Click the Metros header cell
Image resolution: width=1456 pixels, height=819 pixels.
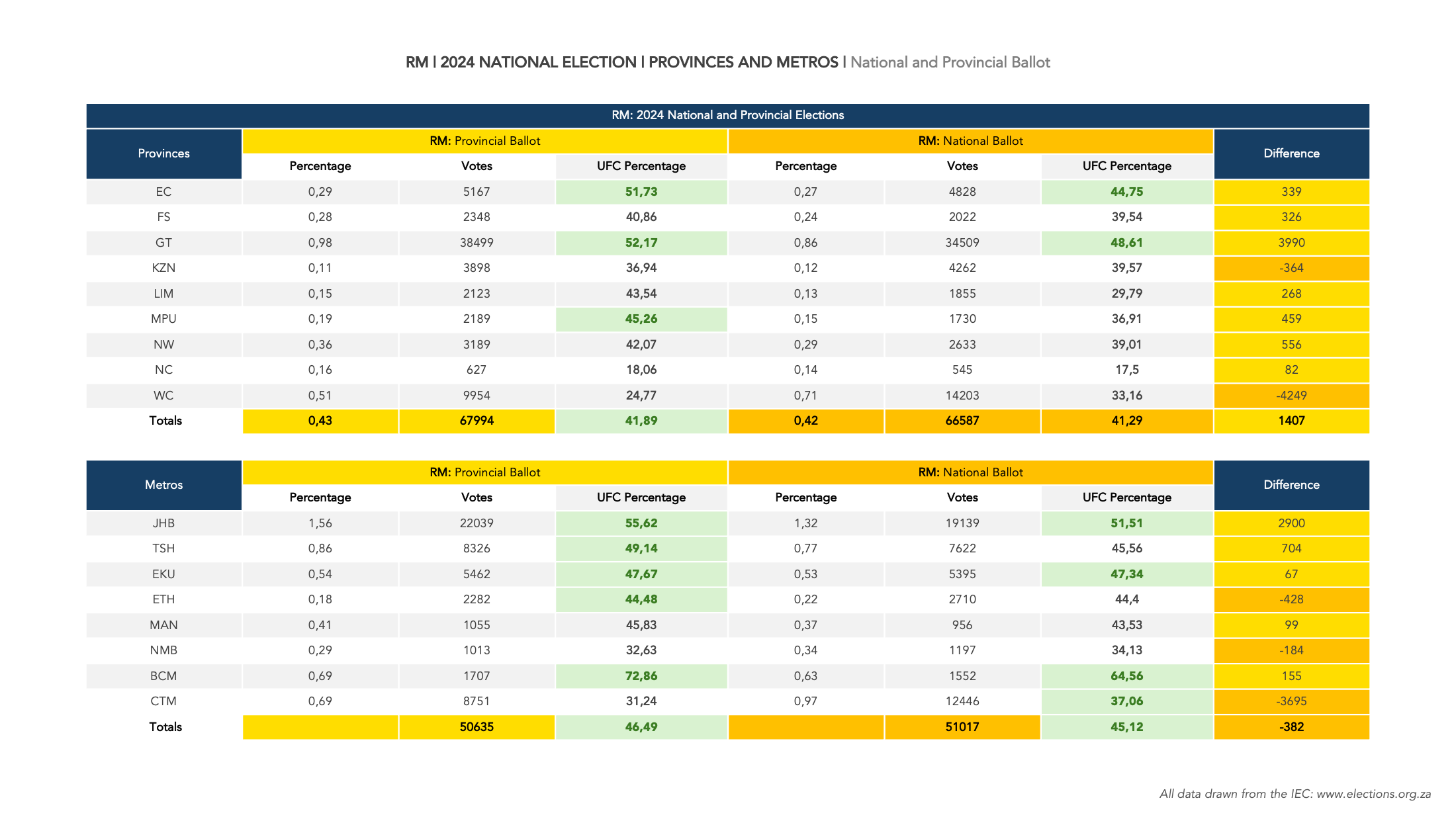[x=163, y=485]
